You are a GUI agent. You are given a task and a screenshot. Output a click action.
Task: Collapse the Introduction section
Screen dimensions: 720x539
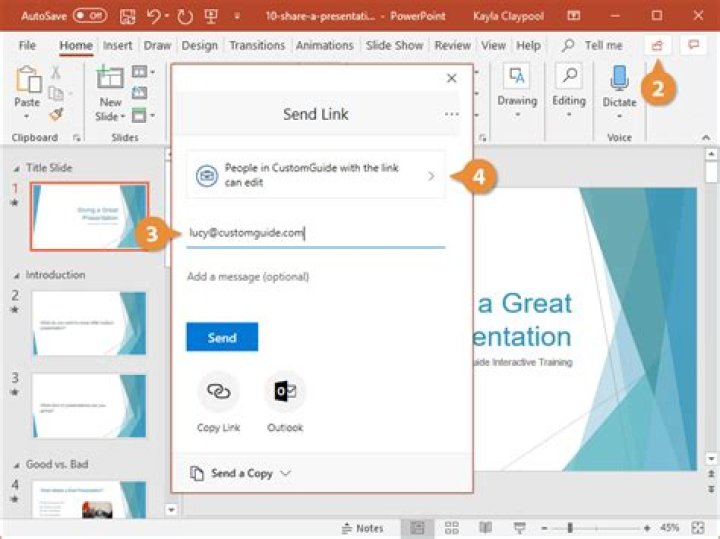pos(16,275)
